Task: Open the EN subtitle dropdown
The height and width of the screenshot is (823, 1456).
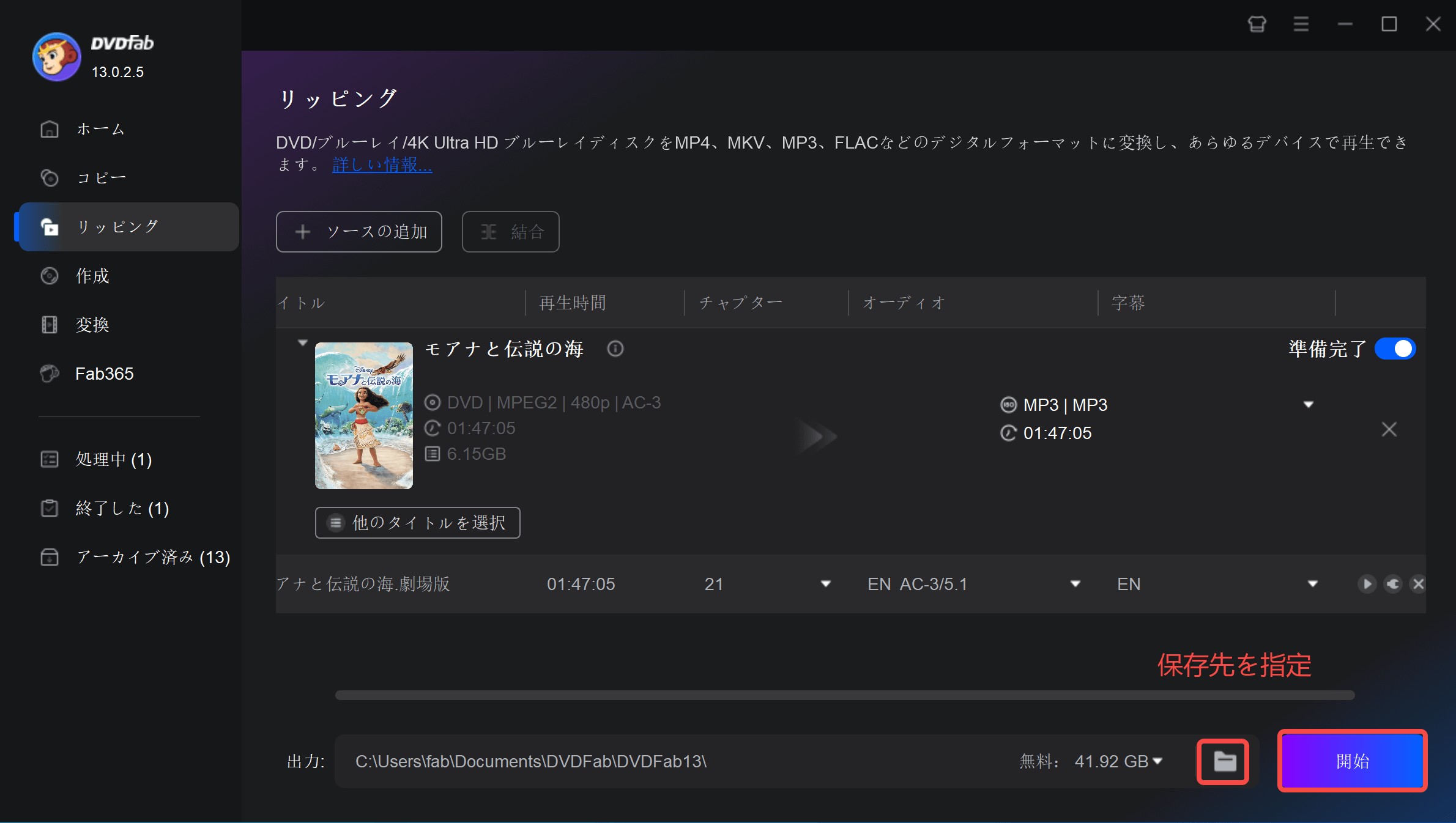Action: point(1312,584)
